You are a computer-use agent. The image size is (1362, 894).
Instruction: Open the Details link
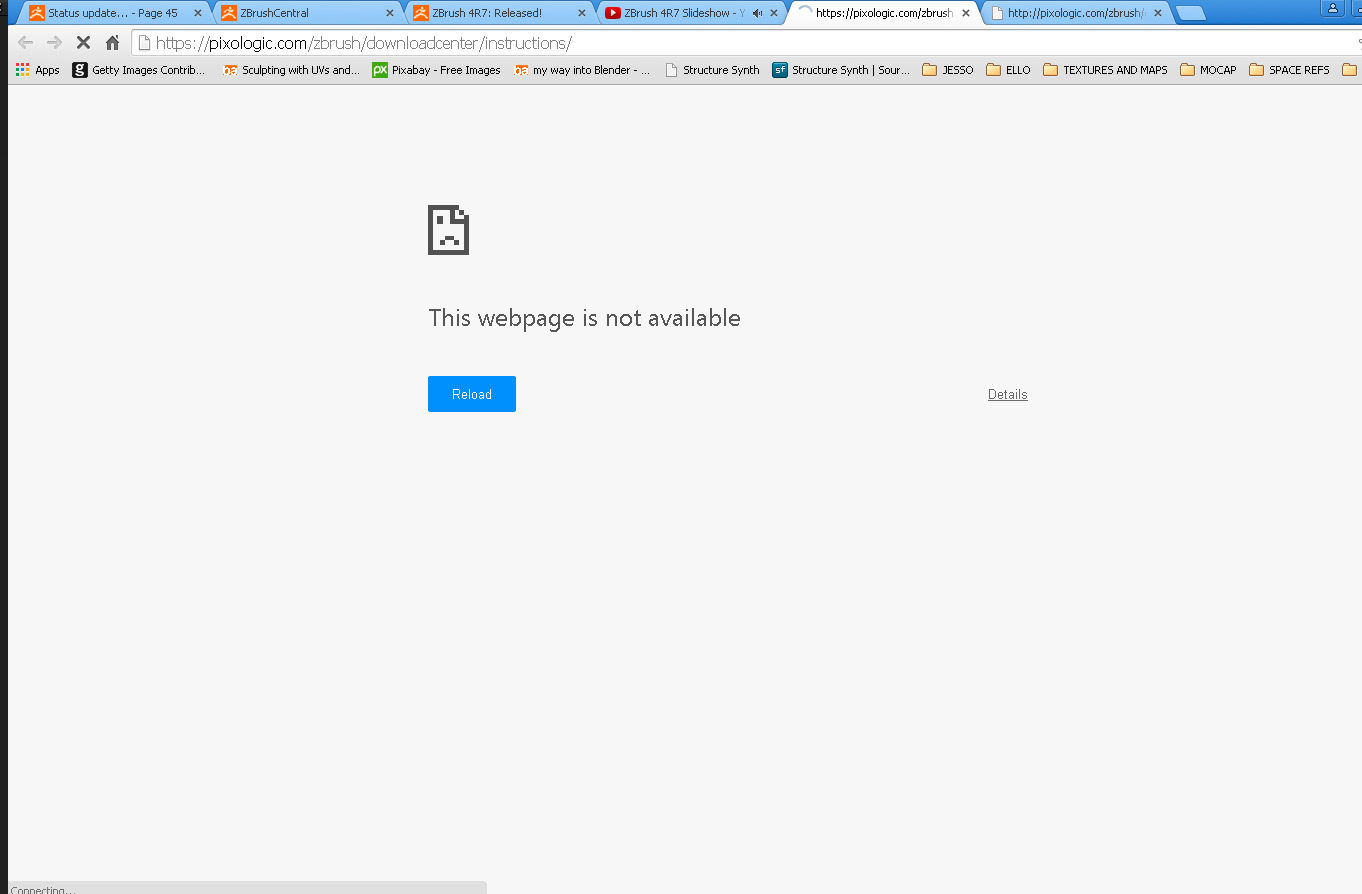[1008, 394]
